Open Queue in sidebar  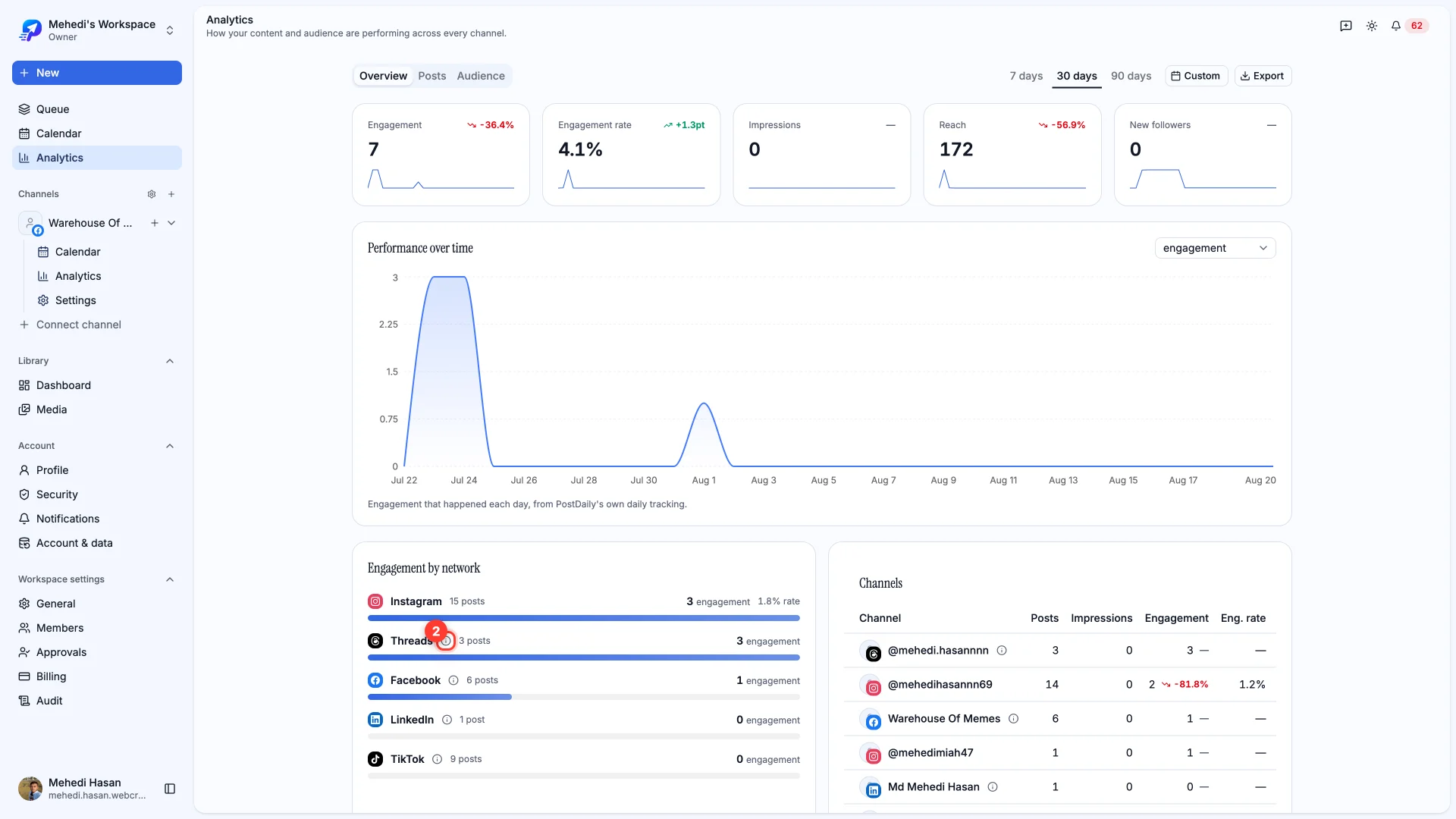(x=97, y=109)
